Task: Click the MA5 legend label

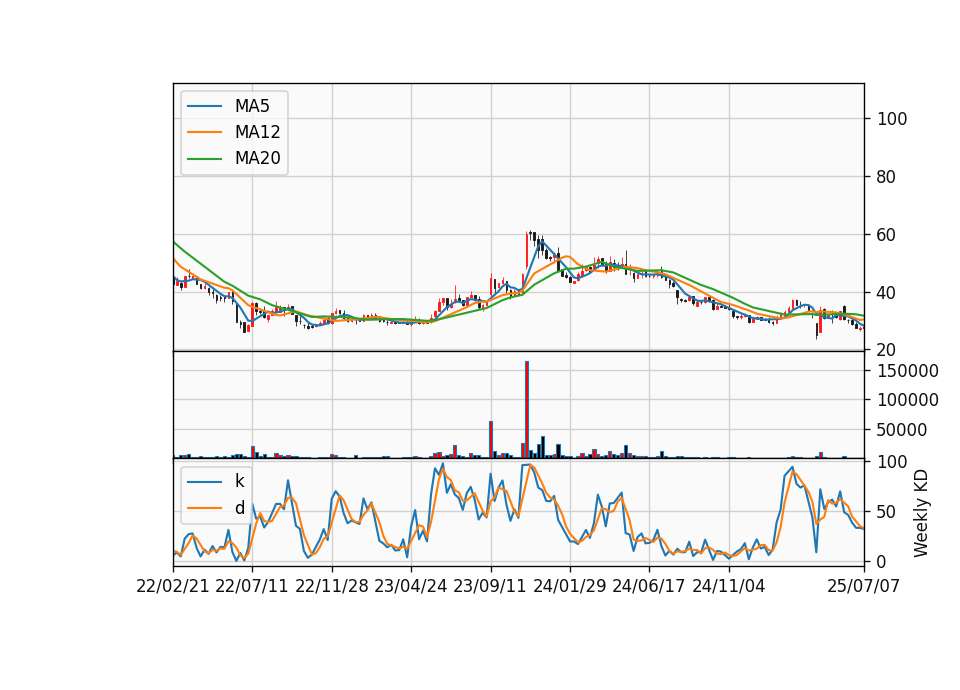Action: pyautogui.click(x=252, y=106)
